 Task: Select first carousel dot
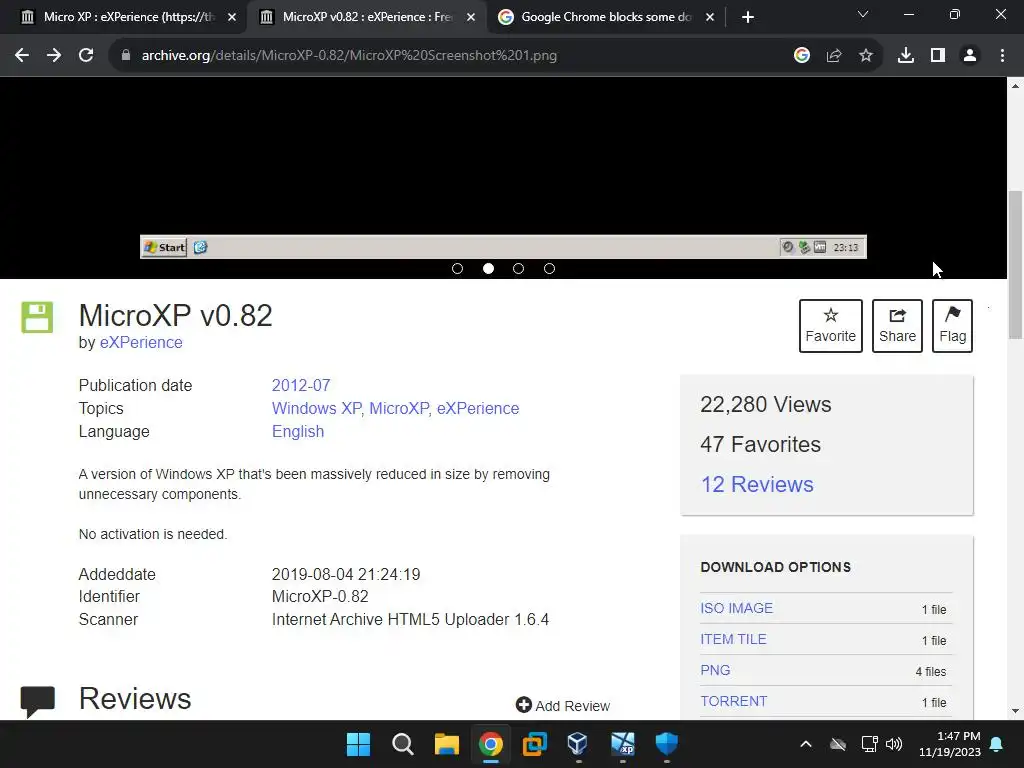(457, 268)
